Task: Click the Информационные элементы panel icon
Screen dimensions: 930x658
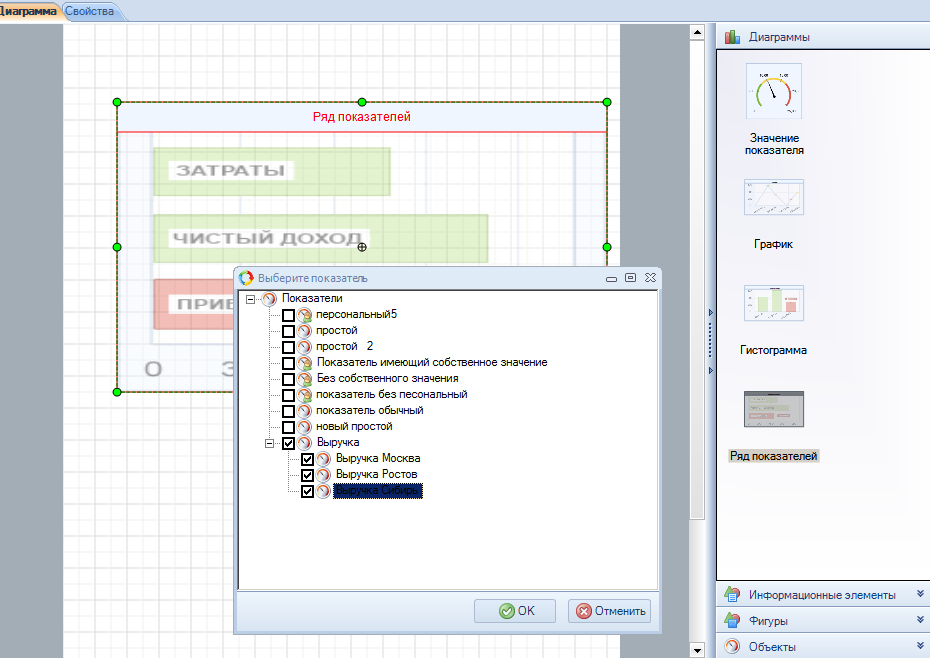Action: tap(733, 595)
